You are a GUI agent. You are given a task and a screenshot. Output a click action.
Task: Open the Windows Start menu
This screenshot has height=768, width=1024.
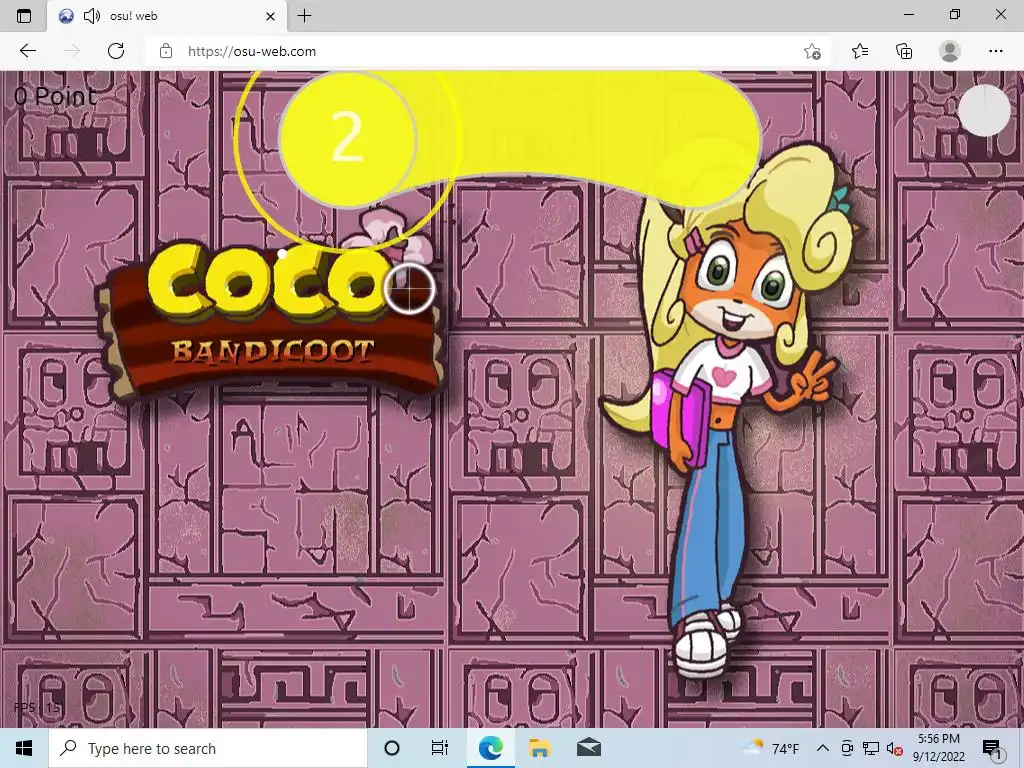pos(24,748)
